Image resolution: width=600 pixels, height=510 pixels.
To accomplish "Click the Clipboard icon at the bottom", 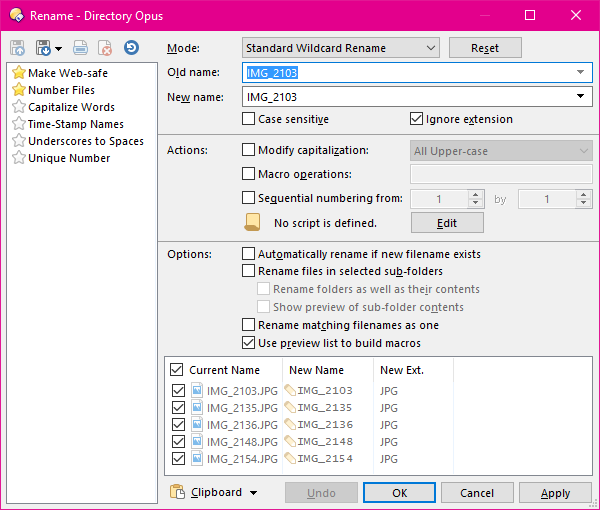I will [178, 492].
